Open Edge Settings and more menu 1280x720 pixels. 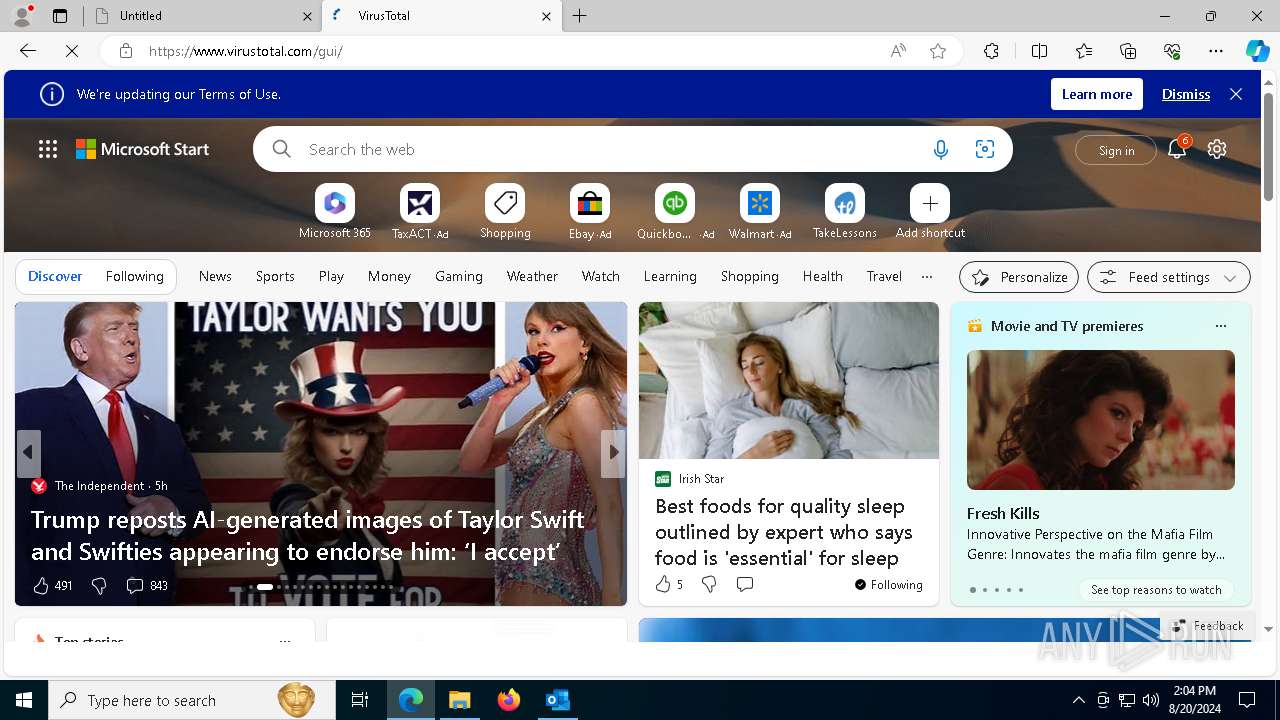(1216, 51)
